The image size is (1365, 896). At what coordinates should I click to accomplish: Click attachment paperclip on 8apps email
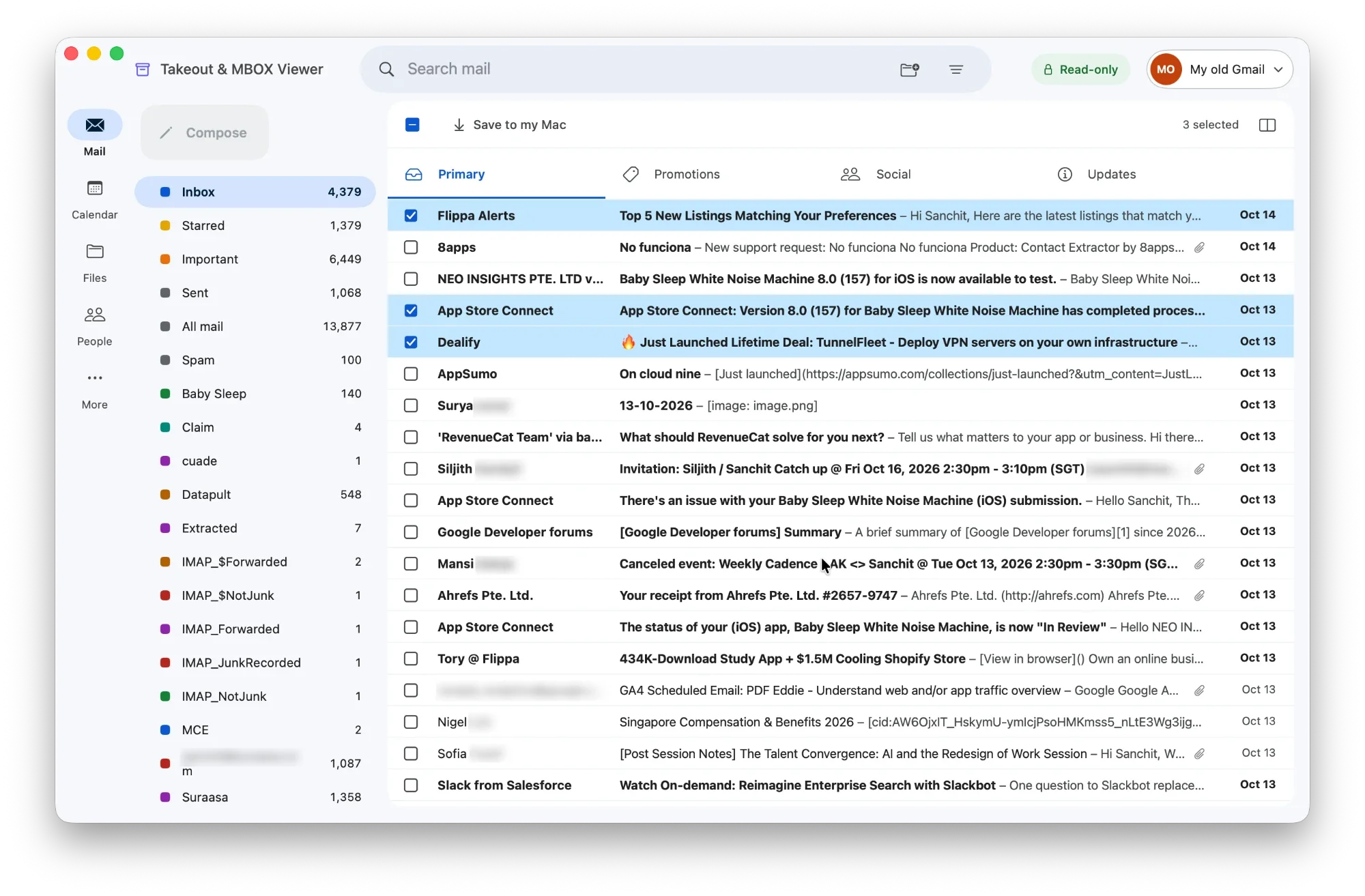pyautogui.click(x=1199, y=248)
